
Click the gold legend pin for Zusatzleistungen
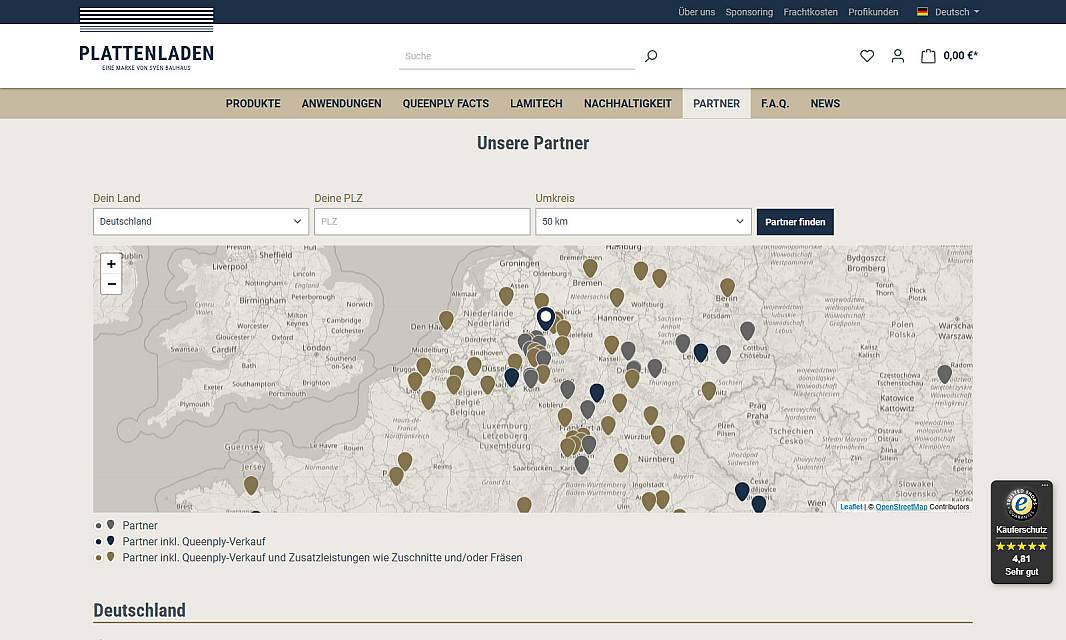110,557
